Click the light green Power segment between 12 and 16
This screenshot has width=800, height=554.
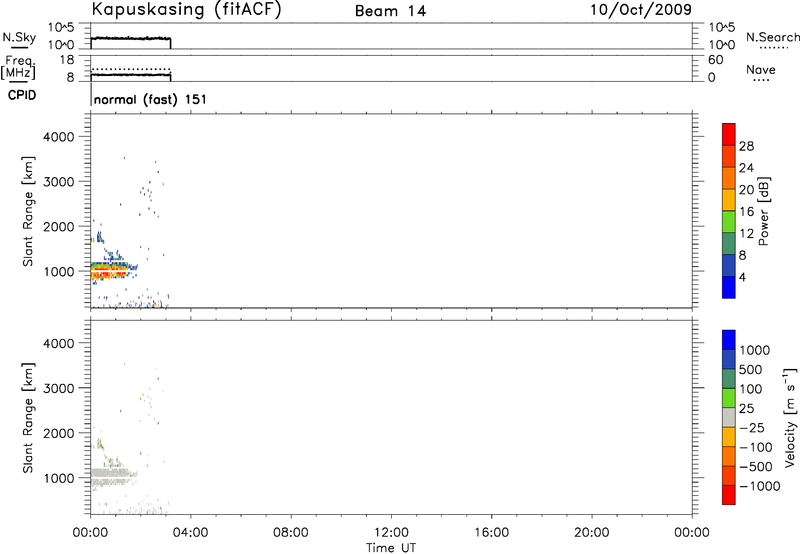tap(729, 221)
